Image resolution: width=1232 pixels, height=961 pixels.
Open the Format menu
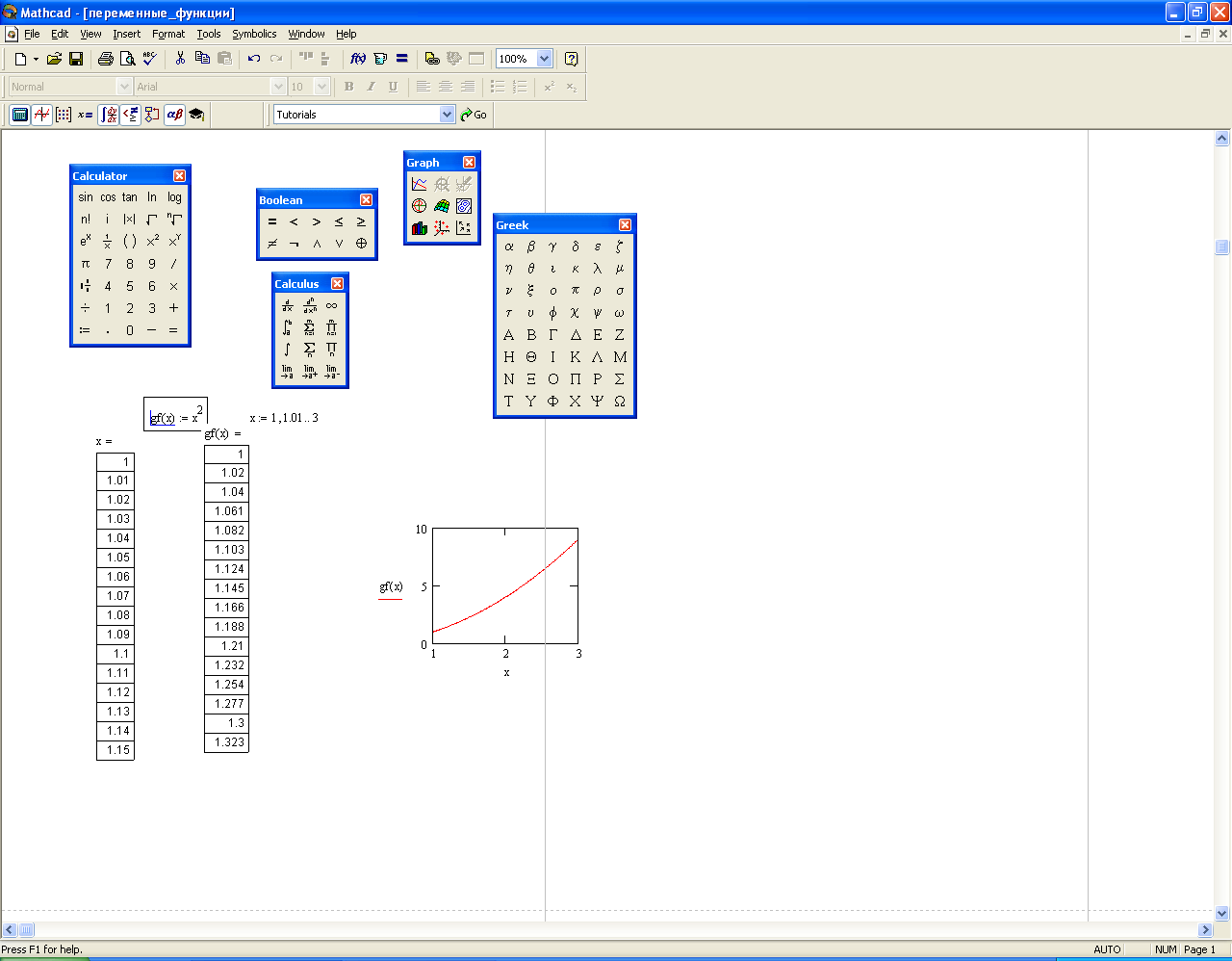[168, 34]
